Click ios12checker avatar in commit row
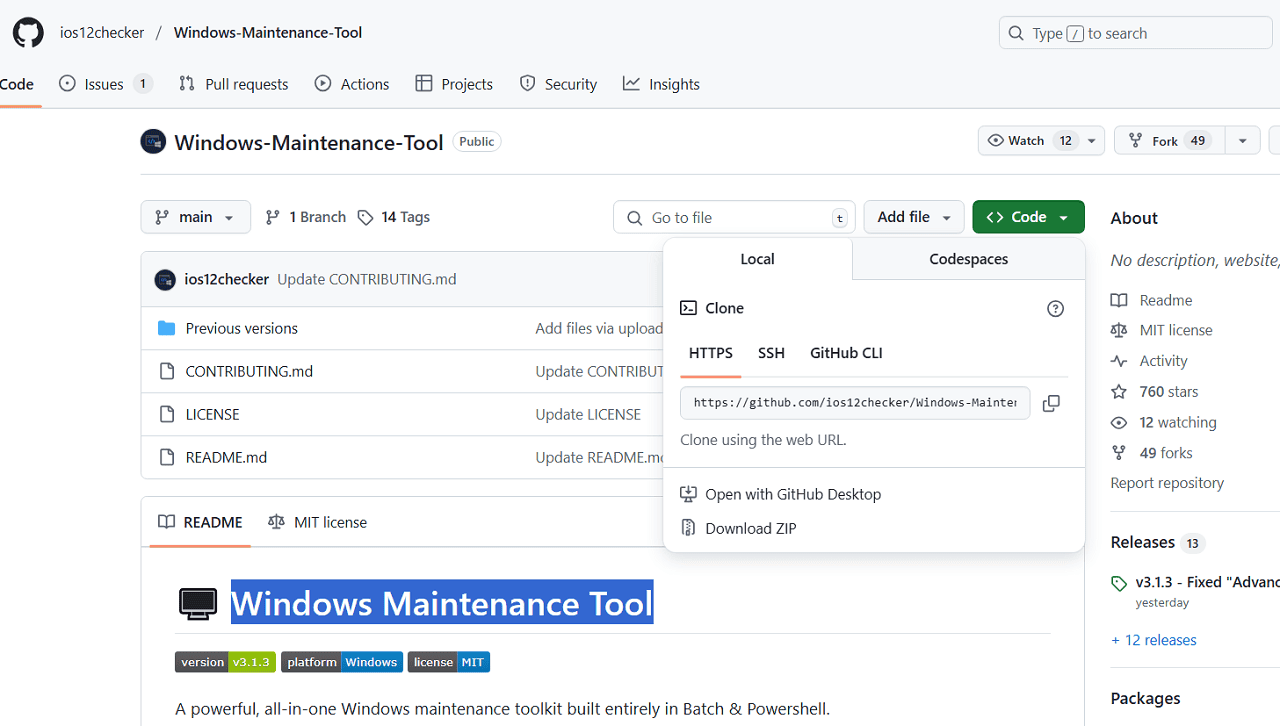Viewport: 1280px width, 726px height. click(165, 280)
